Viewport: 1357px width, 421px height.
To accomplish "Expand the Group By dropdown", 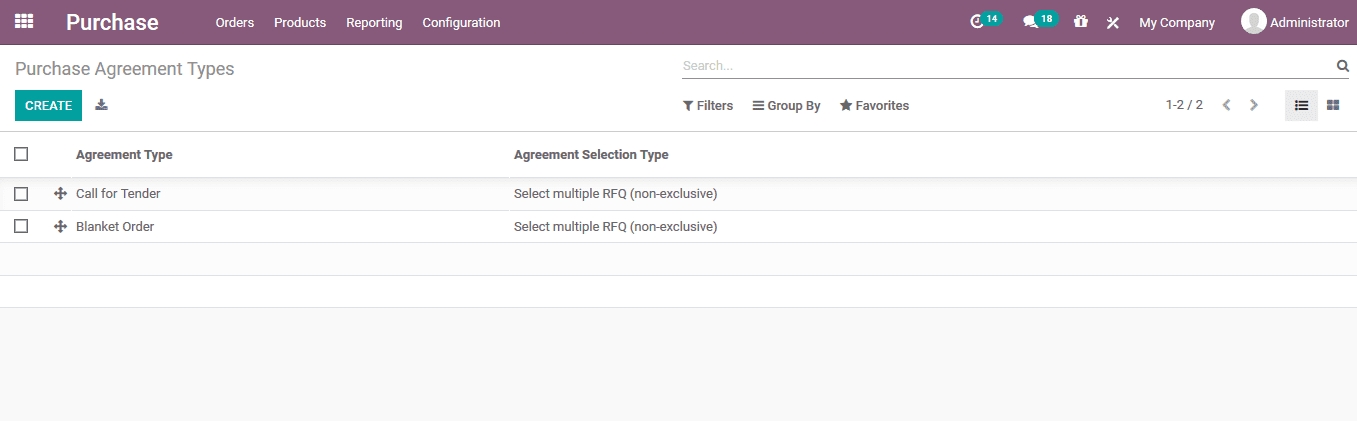I will [x=786, y=106].
